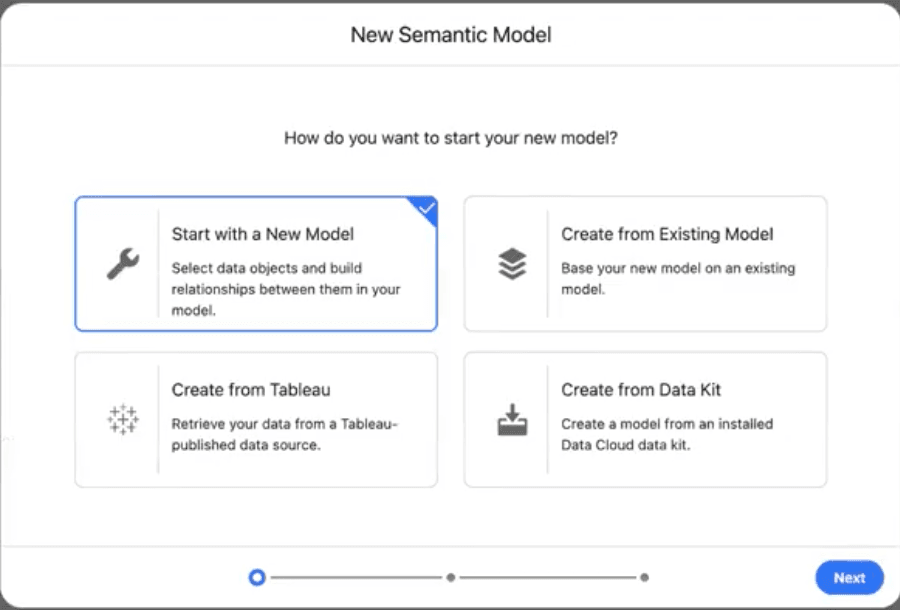Click the Create from Tableau heading

(251, 390)
